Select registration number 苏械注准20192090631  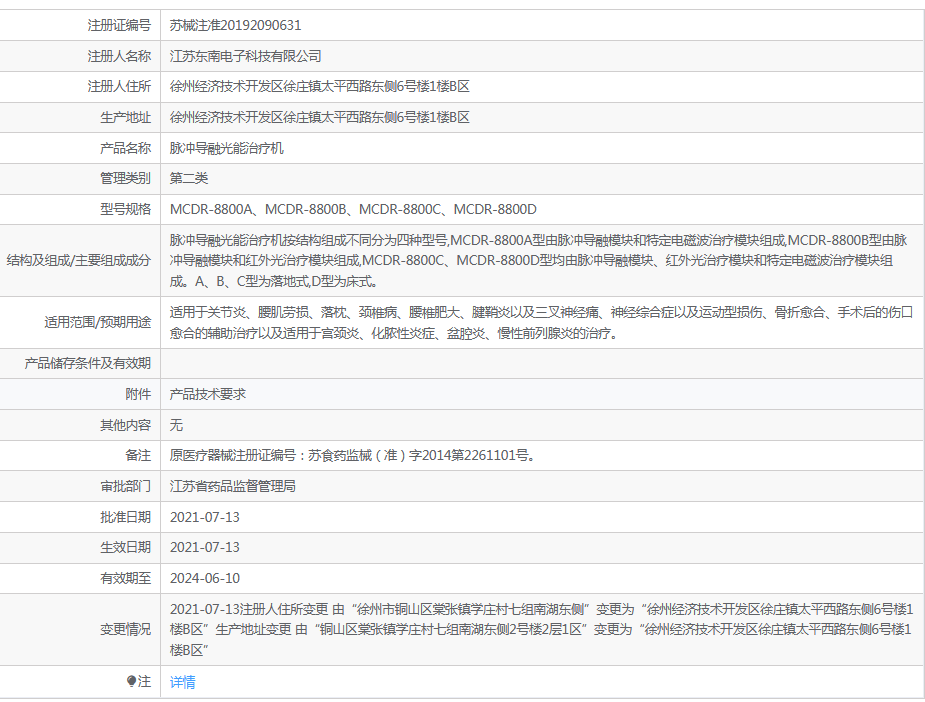coord(235,25)
